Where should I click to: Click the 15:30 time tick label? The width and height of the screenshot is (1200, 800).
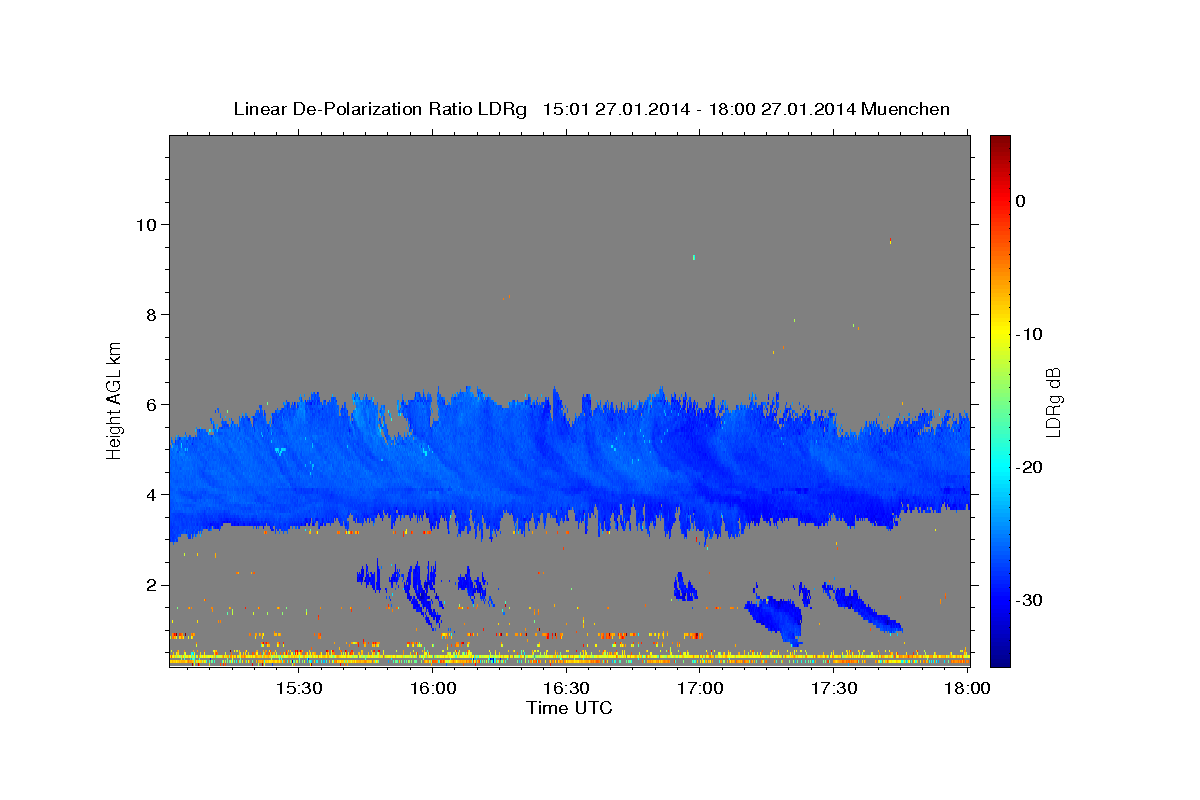click(x=298, y=689)
